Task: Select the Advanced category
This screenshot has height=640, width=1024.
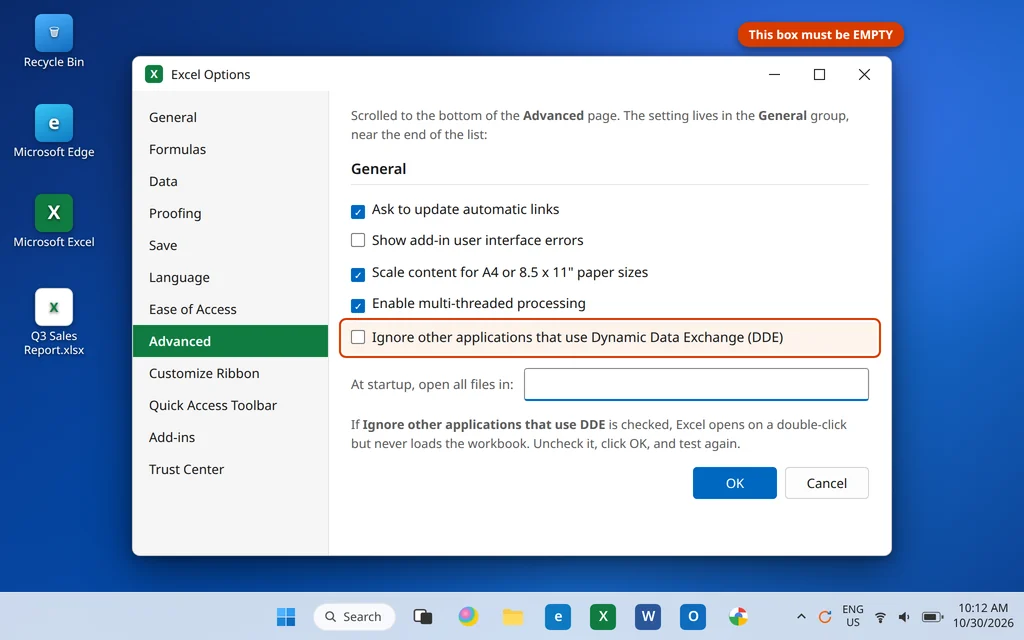Action: tap(230, 342)
